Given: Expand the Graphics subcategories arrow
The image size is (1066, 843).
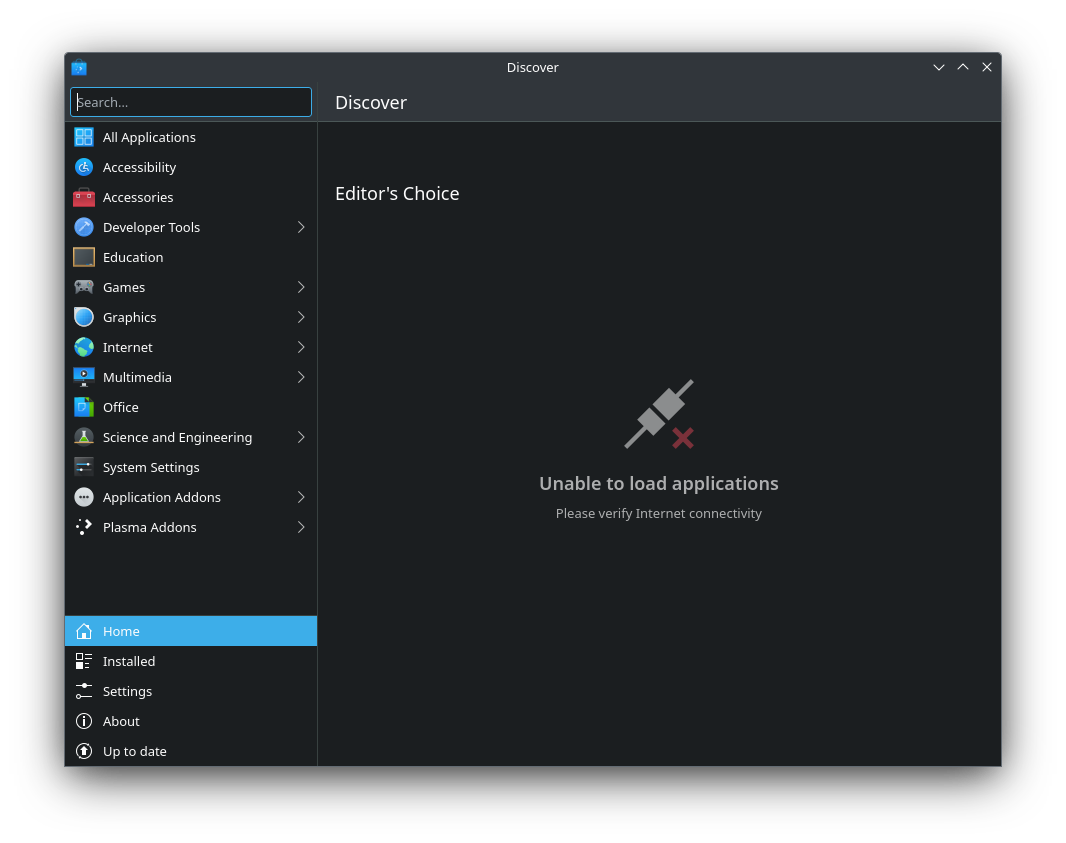Looking at the screenshot, I should point(300,317).
